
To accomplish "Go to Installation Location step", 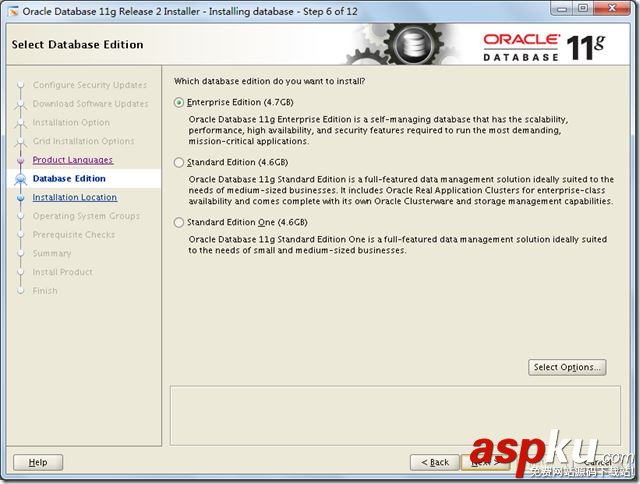I will click(75, 198).
